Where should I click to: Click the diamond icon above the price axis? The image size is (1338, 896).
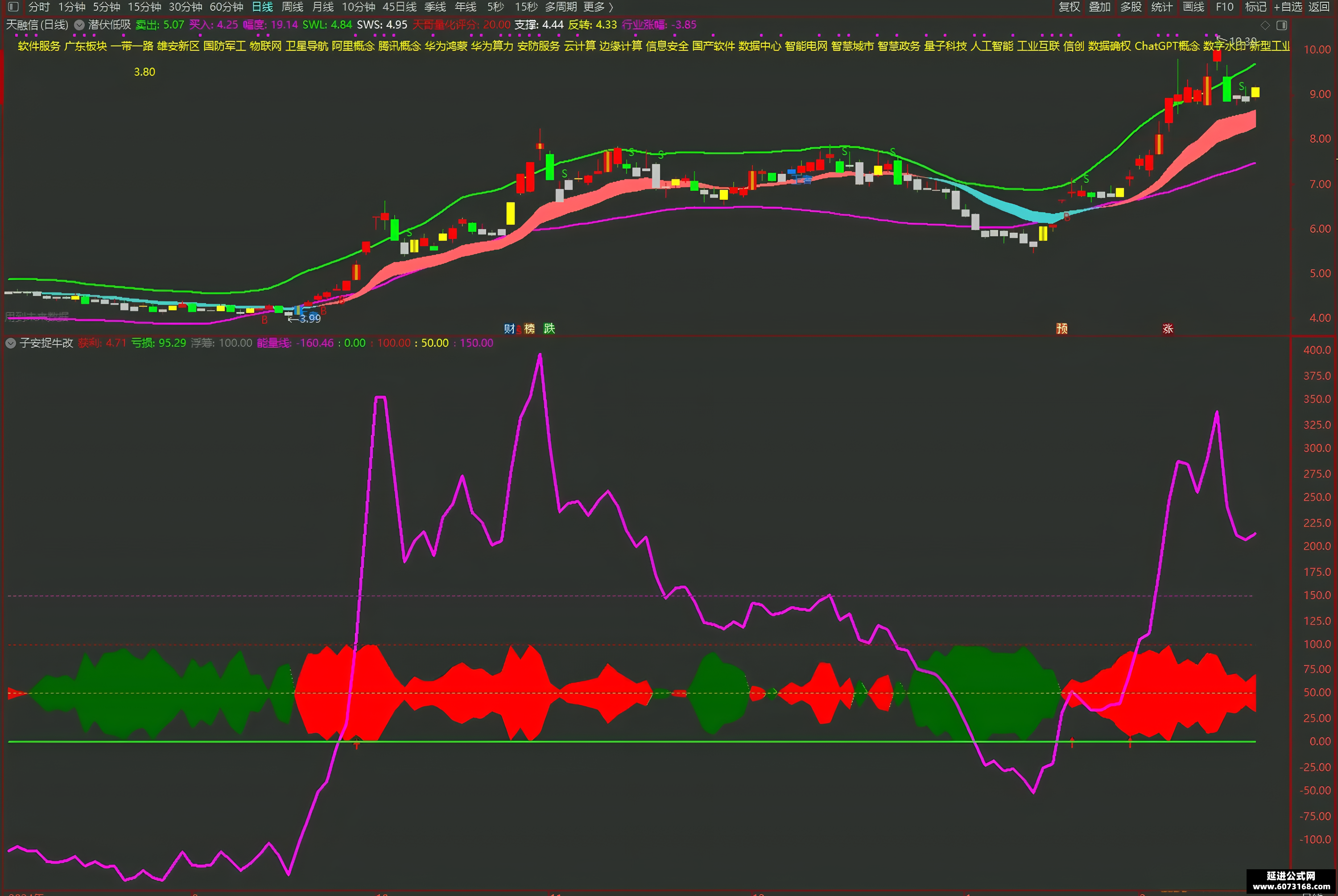tap(1265, 25)
